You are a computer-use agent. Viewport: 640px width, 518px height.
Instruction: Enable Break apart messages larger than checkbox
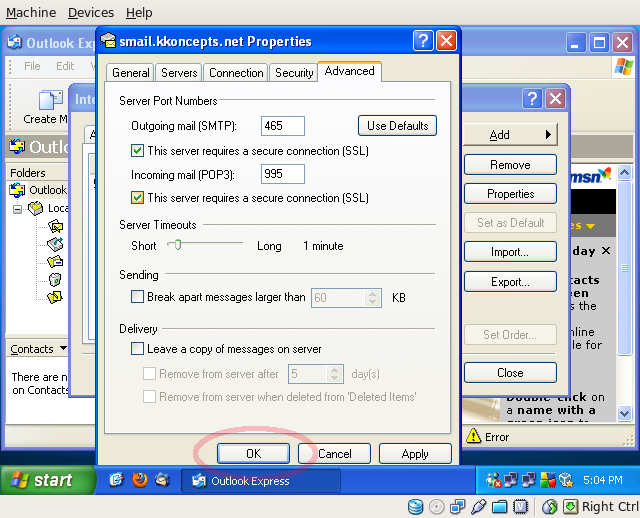tap(137, 297)
